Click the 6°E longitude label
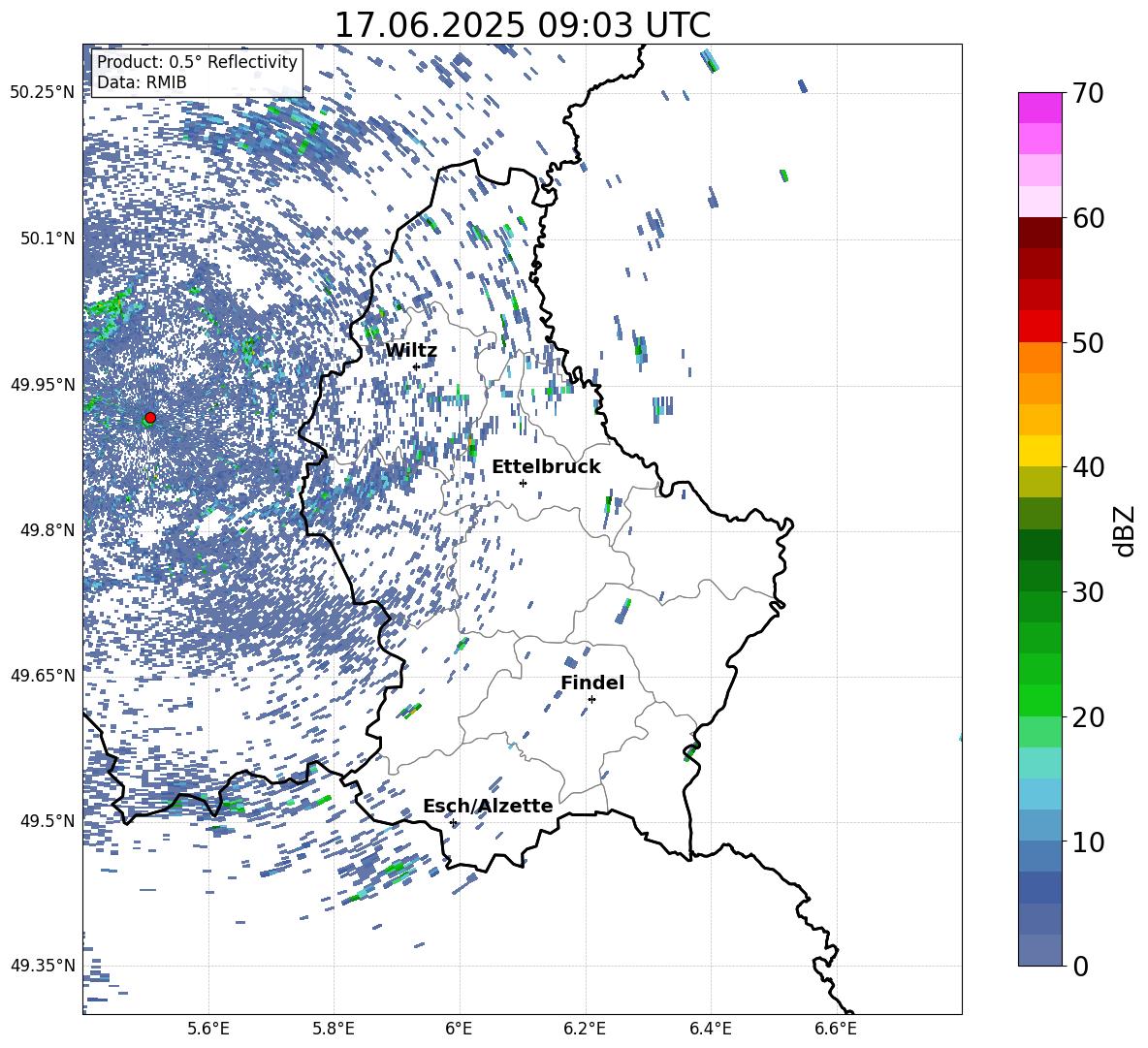Viewport: 1148px width, 1048px height. [459, 1029]
